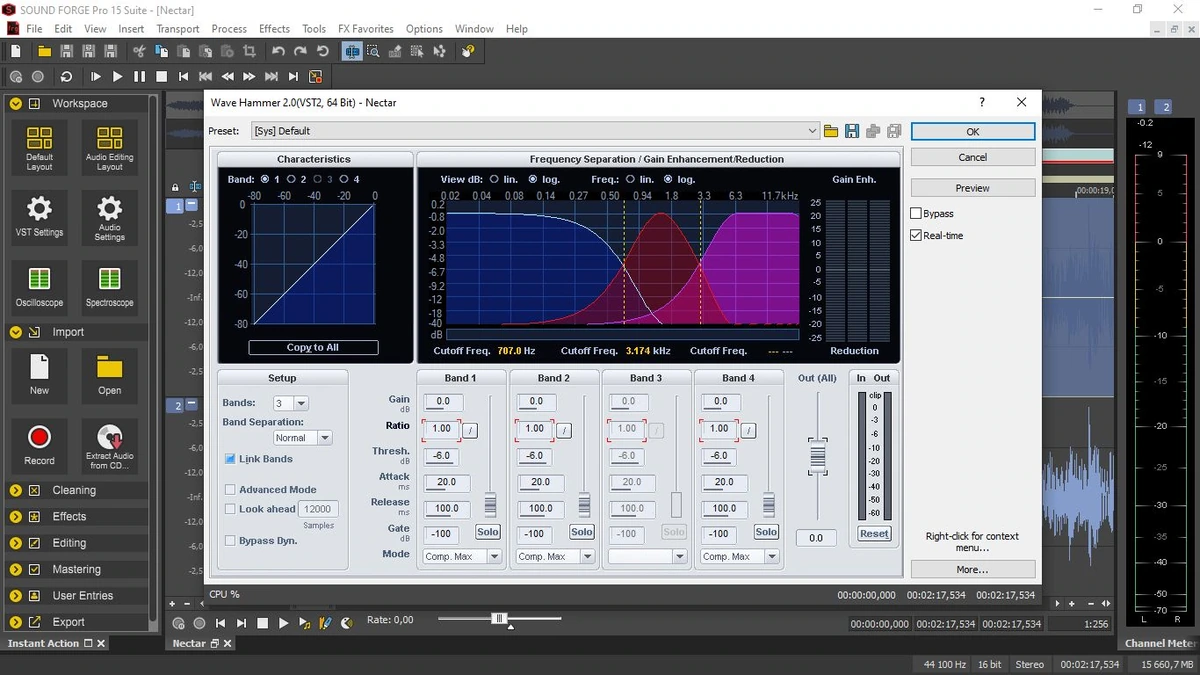
Task: Open Audio Editing Layout icon
Action: coord(109,148)
